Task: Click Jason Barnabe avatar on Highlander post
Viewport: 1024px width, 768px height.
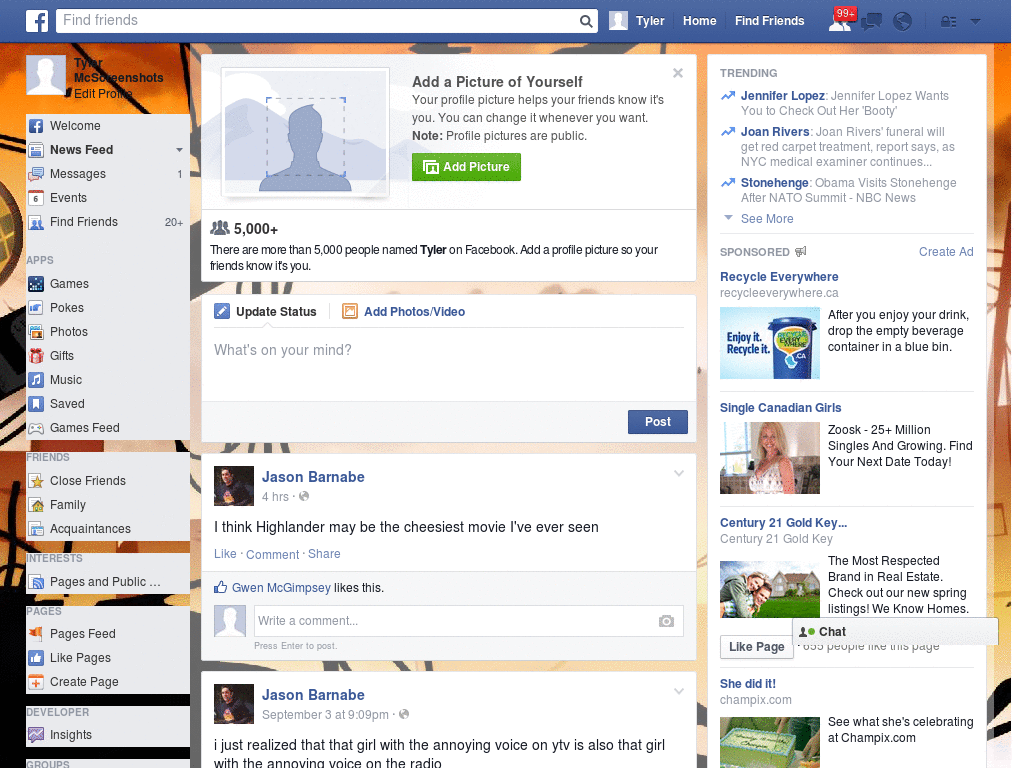Action: point(234,486)
